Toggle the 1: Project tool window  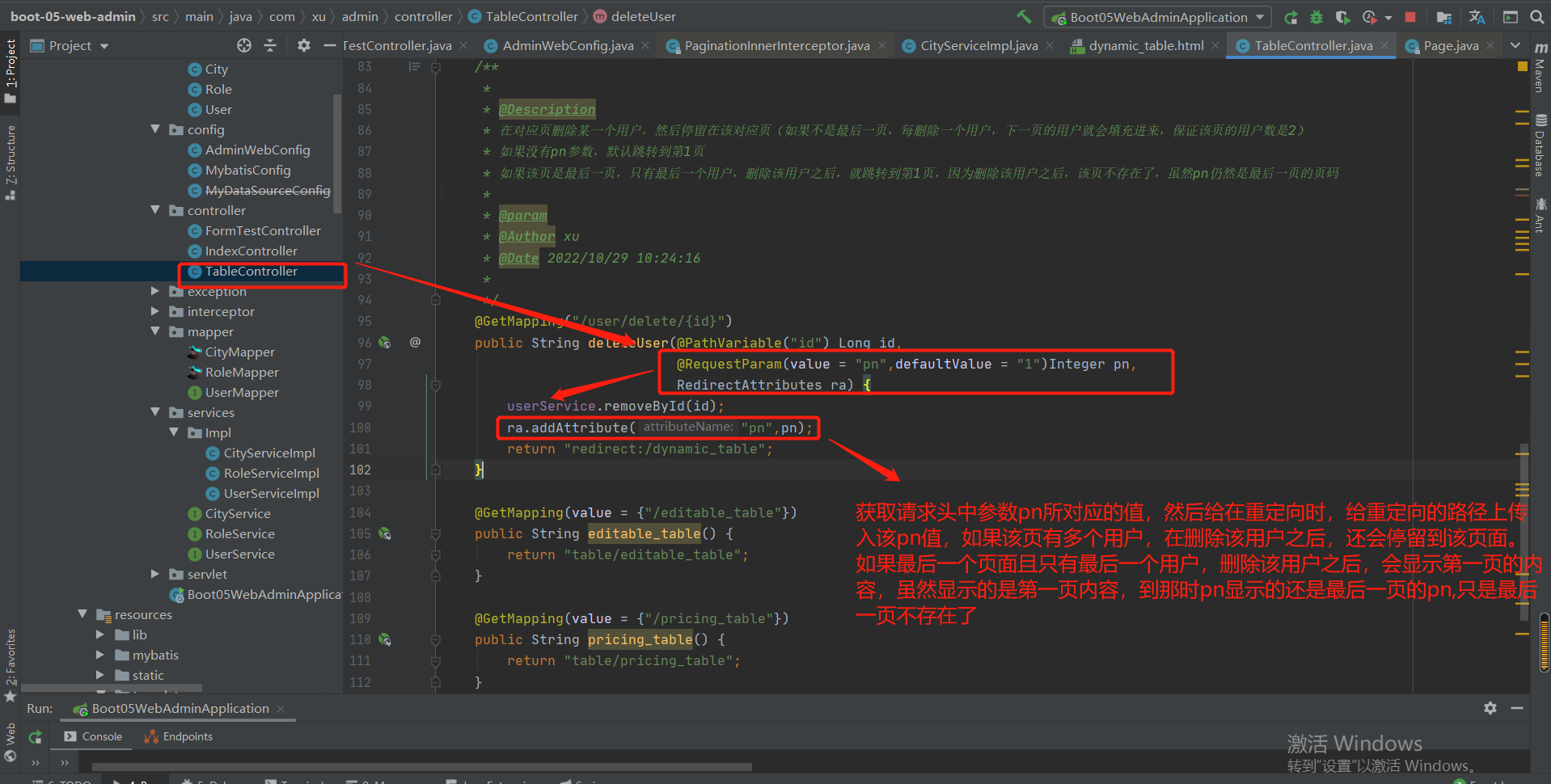click(11, 71)
